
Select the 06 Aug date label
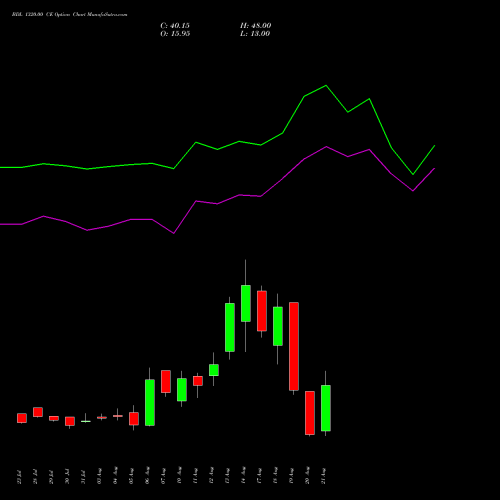coord(147,476)
